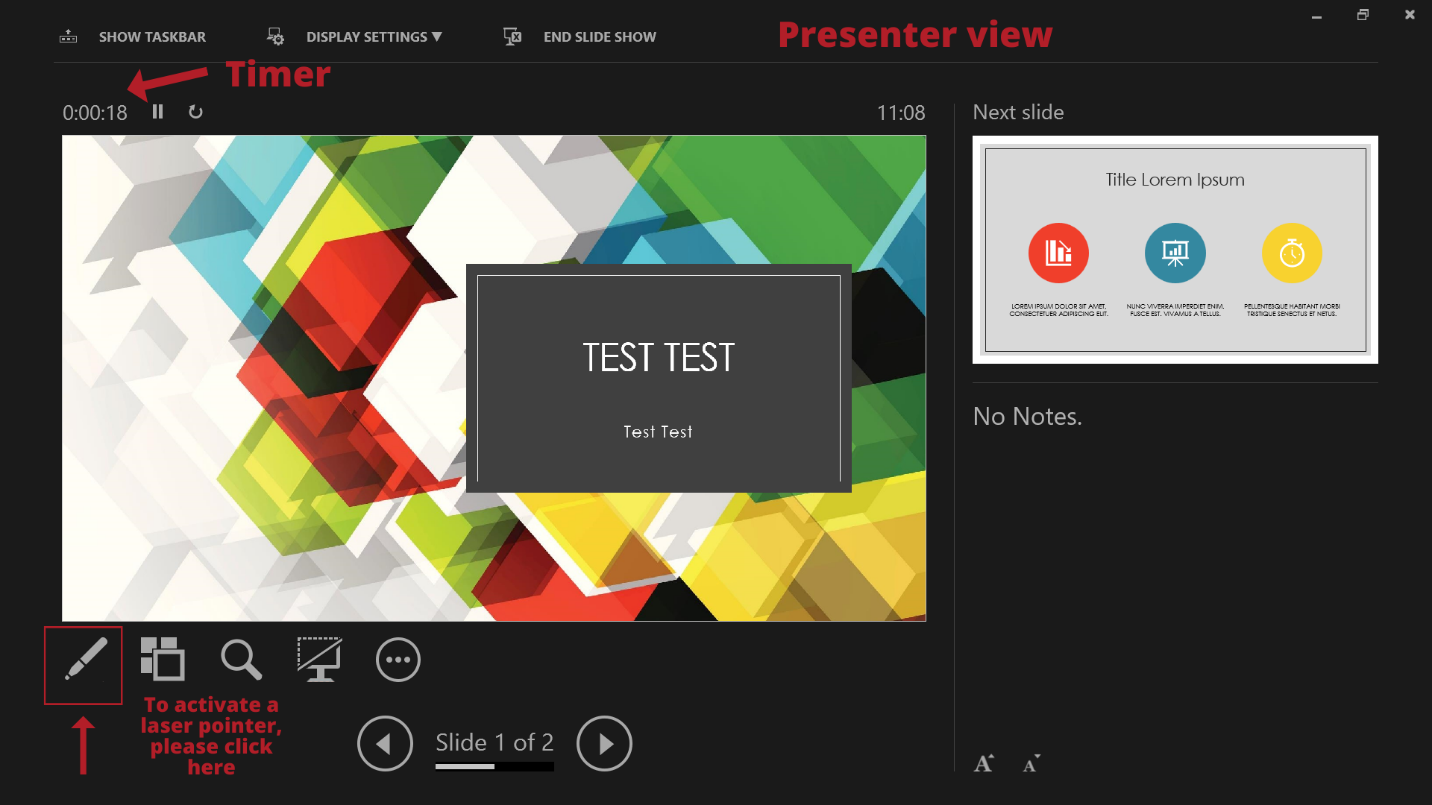This screenshot has width=1432, height=805.
Task: Restart the timer with the reset icon
Action: point(196,112)
